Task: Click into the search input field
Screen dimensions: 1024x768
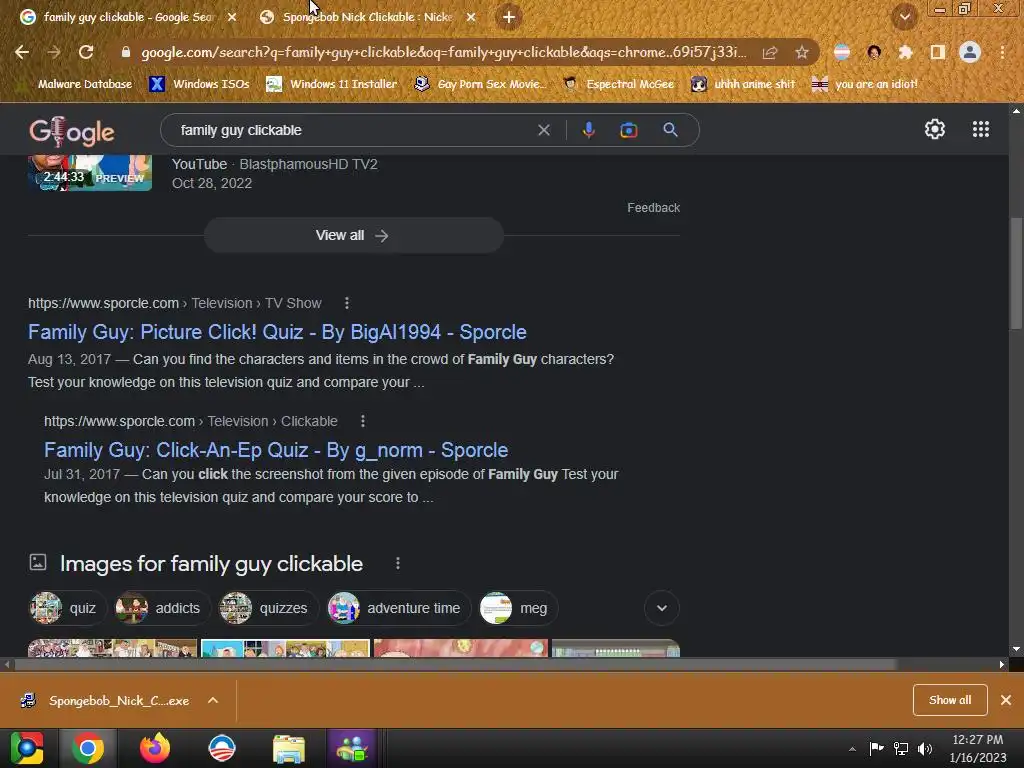Action: [353, 130]
